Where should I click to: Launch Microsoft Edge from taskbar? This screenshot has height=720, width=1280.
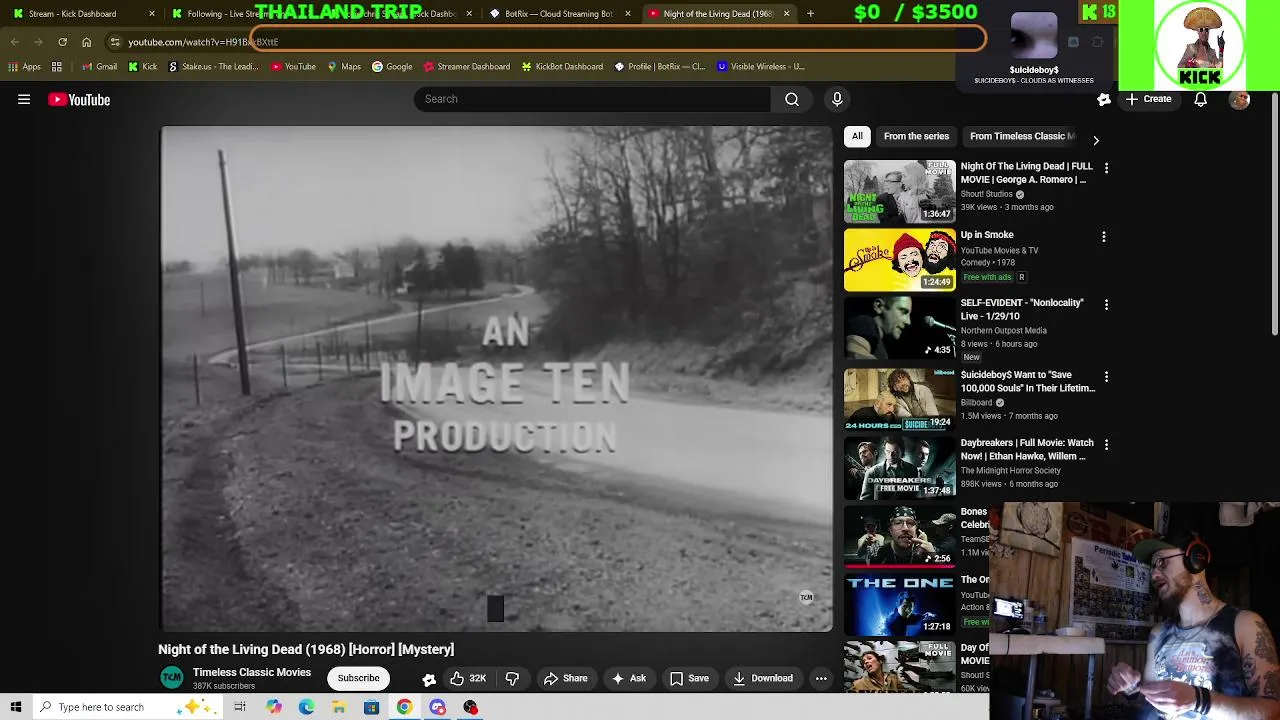click(306, 707)
